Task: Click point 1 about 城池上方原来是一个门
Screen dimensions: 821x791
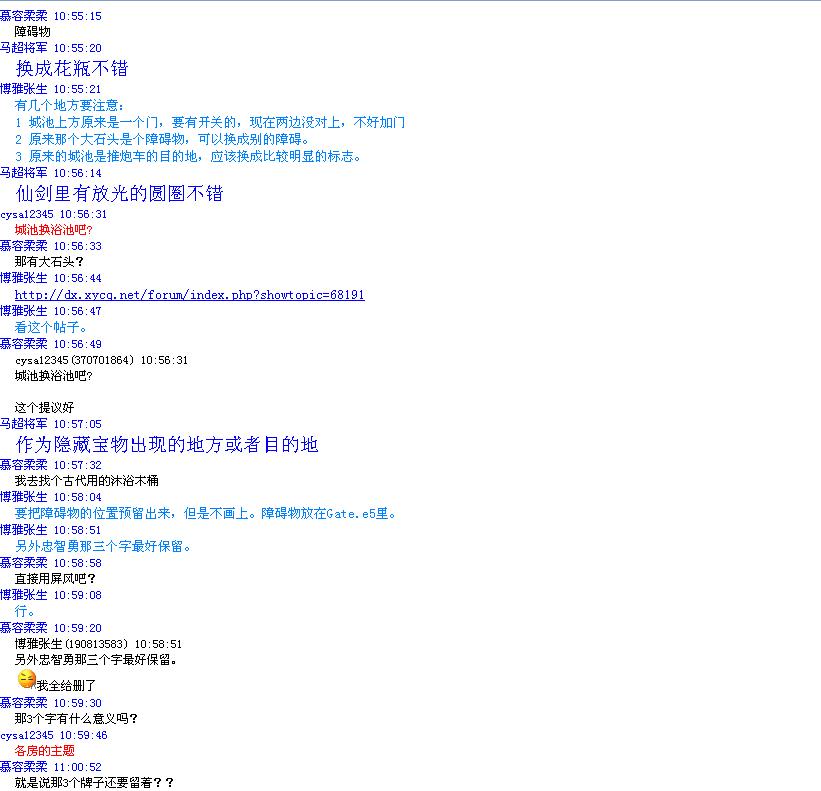Action: point(210,122)
